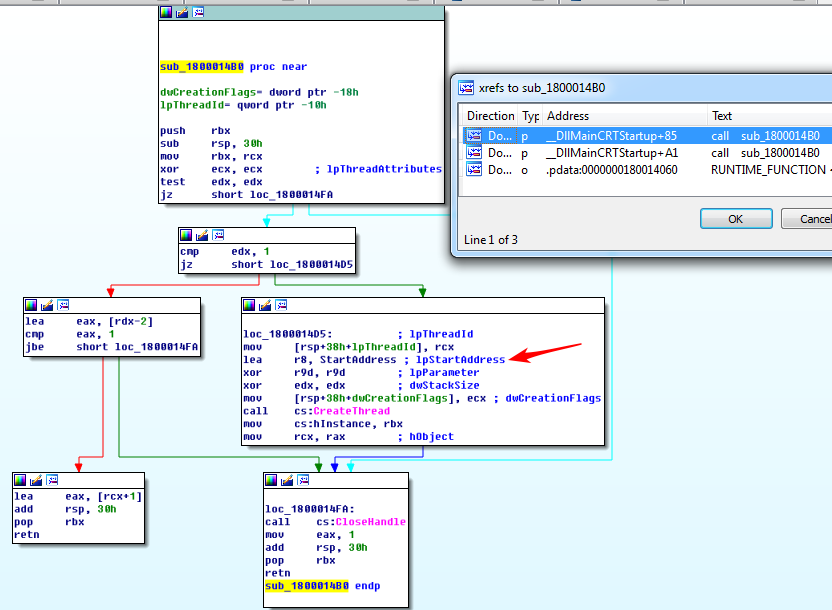
Task: Click the edit icon on sub_1800014B0 node header
Action: pos(182,12)
